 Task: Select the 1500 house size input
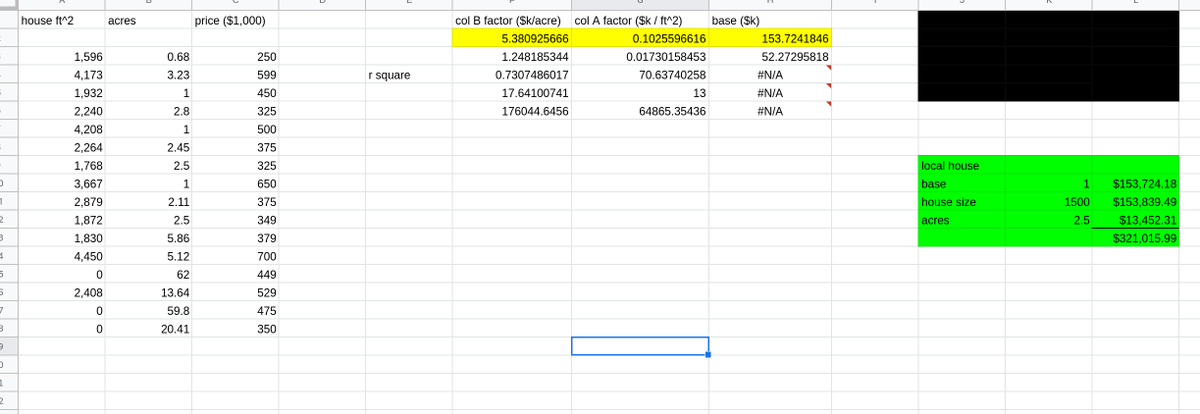pyautogui.click(x=1048, y=202)
